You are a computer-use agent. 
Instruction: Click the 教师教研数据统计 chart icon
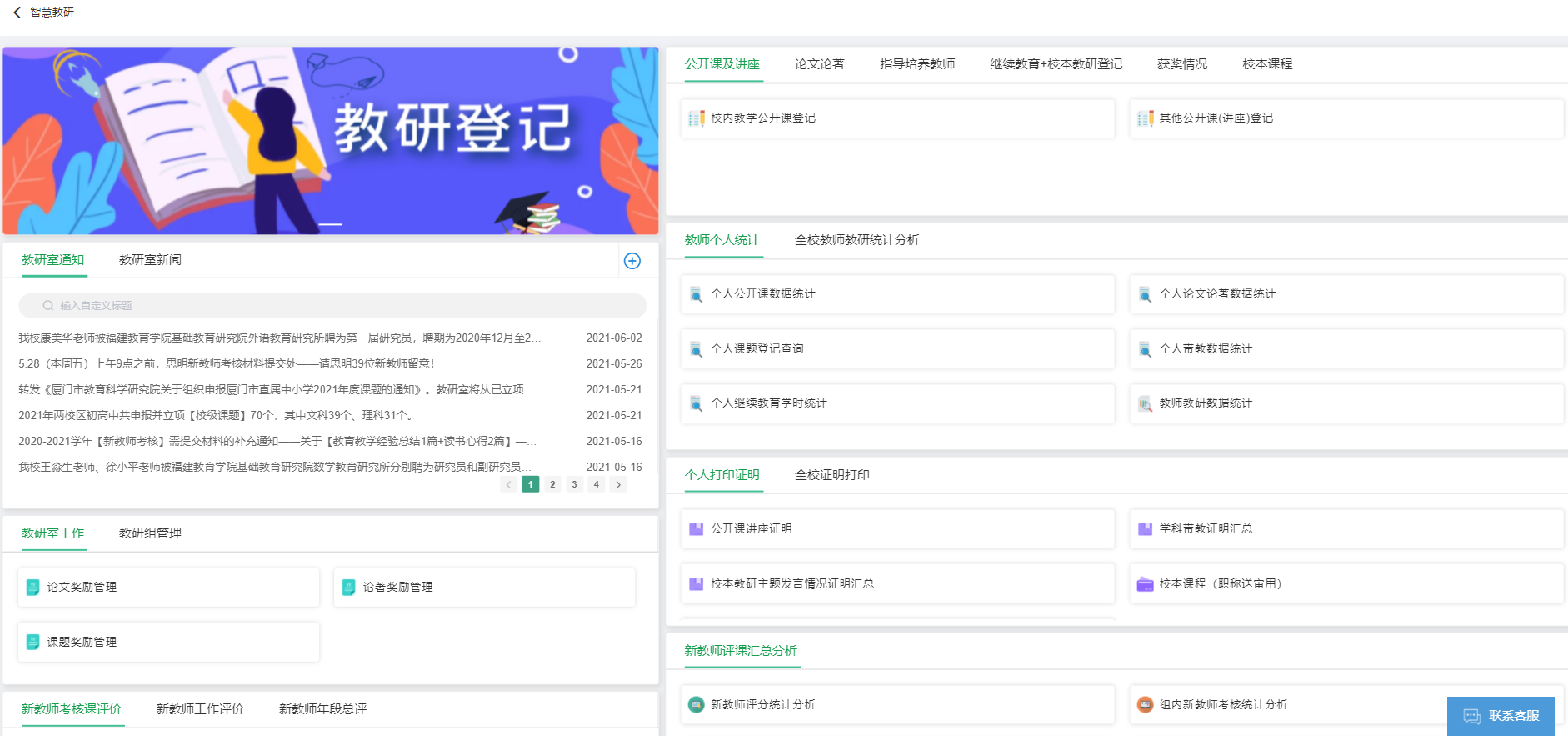(x=1146, y=403)
